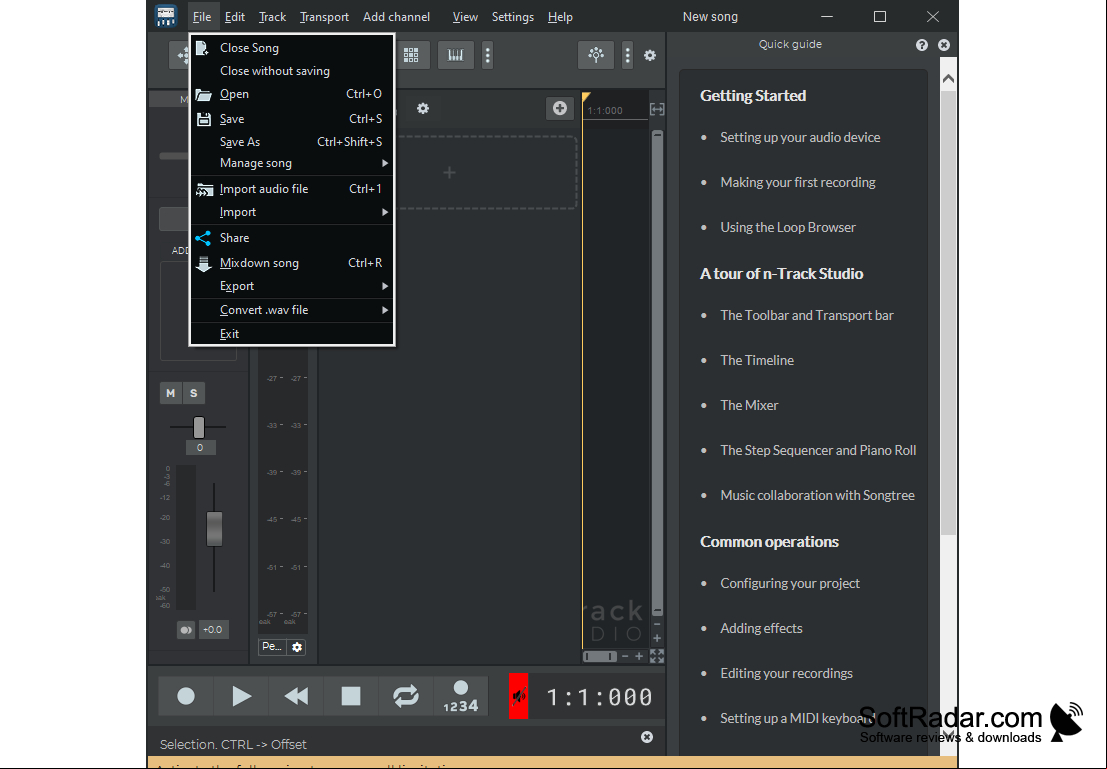Click three-dot menu next to piano icon

tap(487, 55)
